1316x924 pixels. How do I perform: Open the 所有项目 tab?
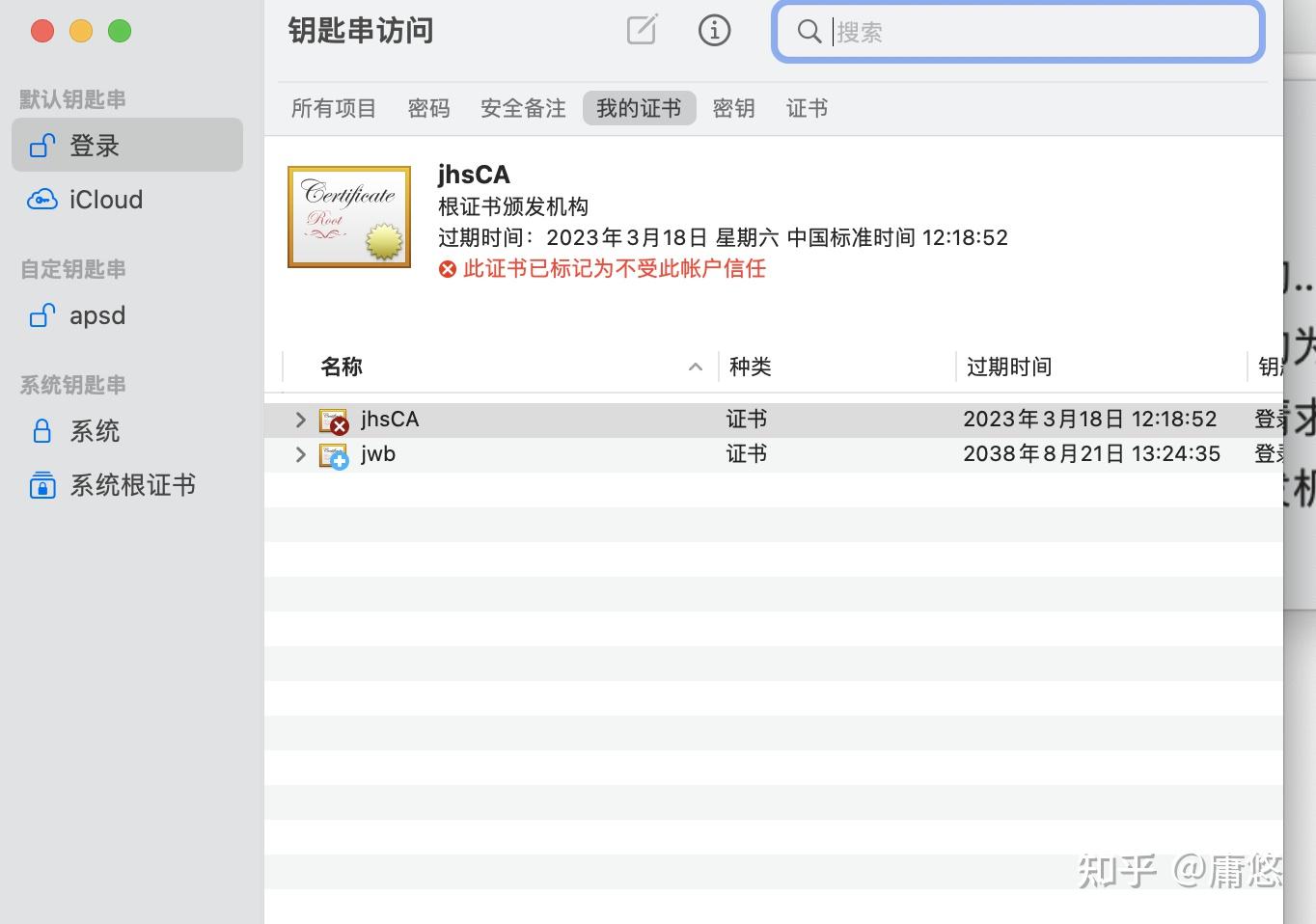tap(333, 108)
